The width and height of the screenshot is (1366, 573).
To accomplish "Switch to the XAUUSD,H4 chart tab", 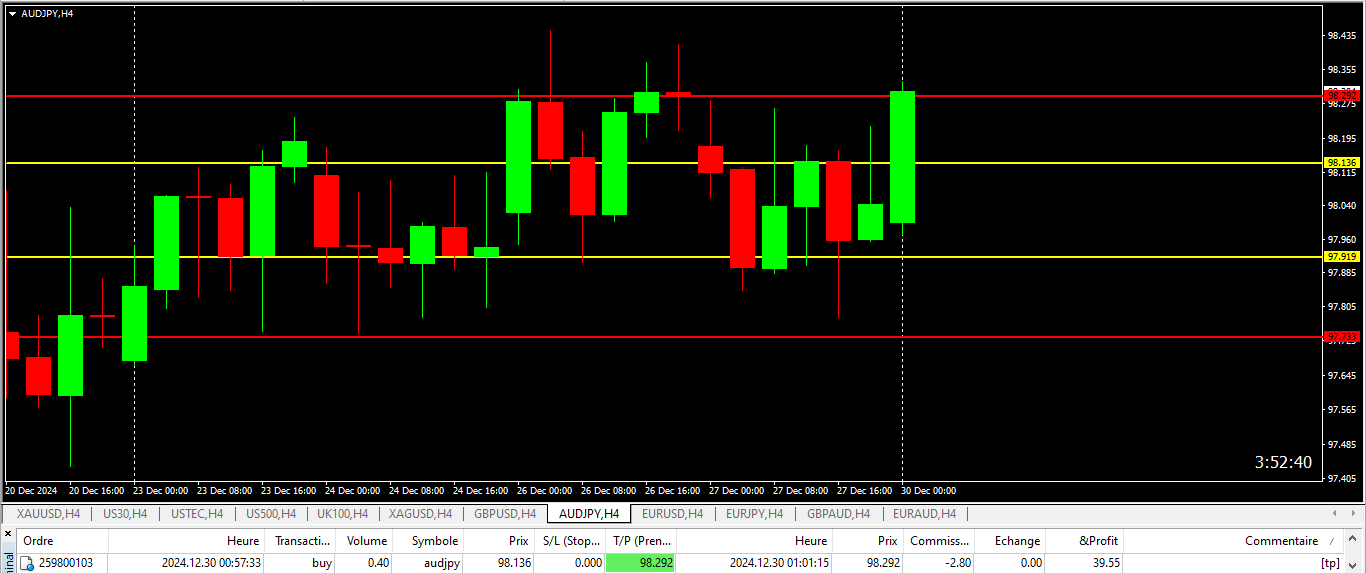I will (48, 514).
